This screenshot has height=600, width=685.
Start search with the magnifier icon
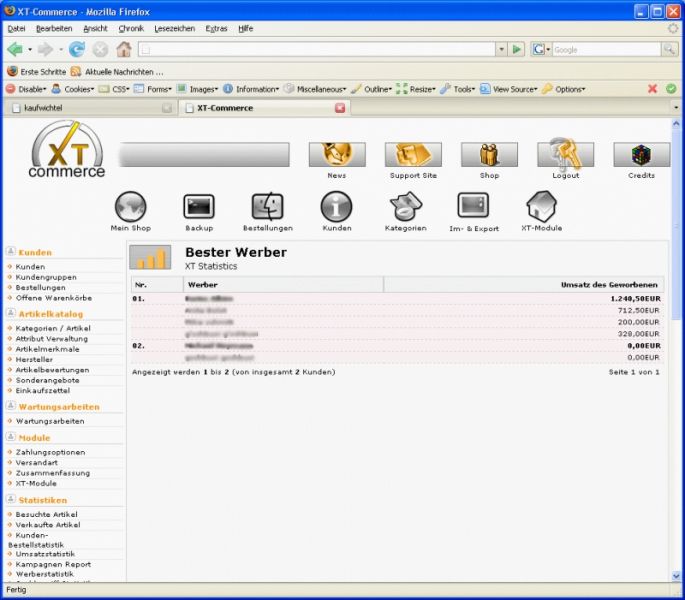click(x=669, y=49)
